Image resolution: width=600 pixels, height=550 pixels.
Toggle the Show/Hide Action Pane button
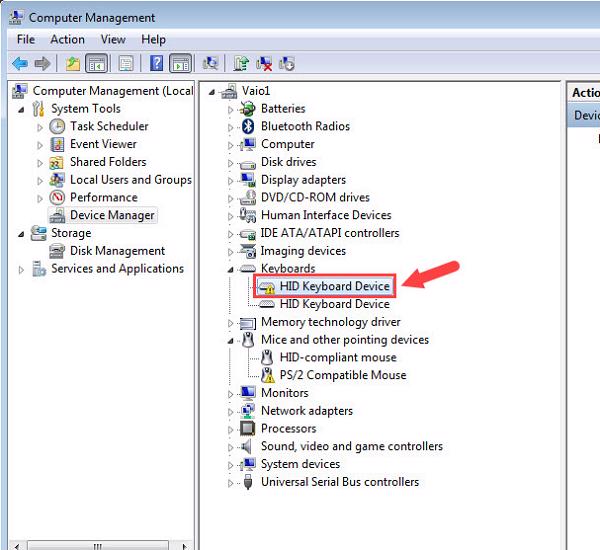[x=180, y=64]
